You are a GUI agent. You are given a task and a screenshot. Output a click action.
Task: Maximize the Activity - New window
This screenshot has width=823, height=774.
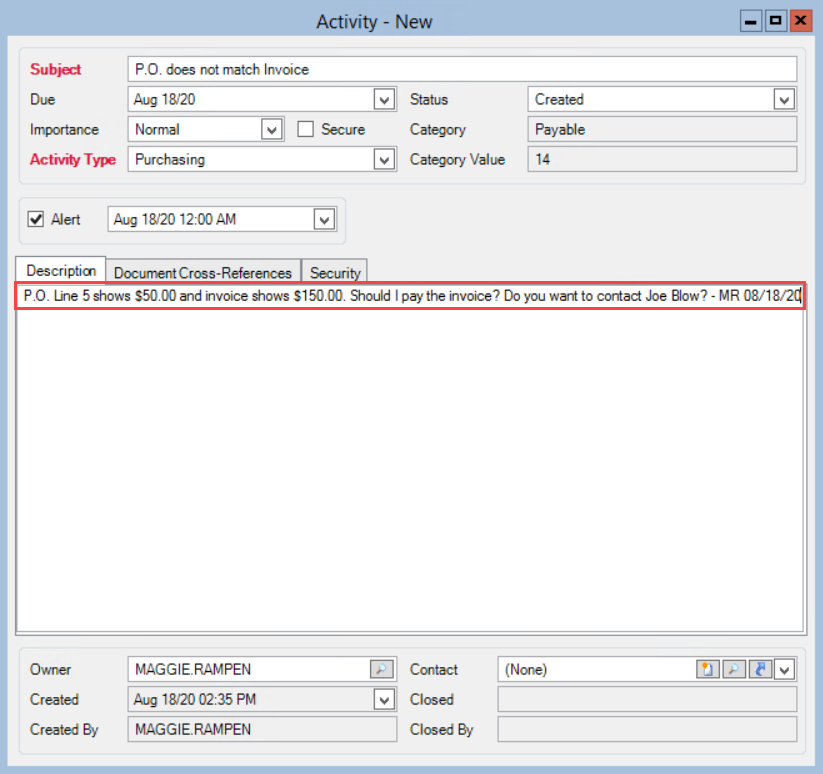click(775, 22)
